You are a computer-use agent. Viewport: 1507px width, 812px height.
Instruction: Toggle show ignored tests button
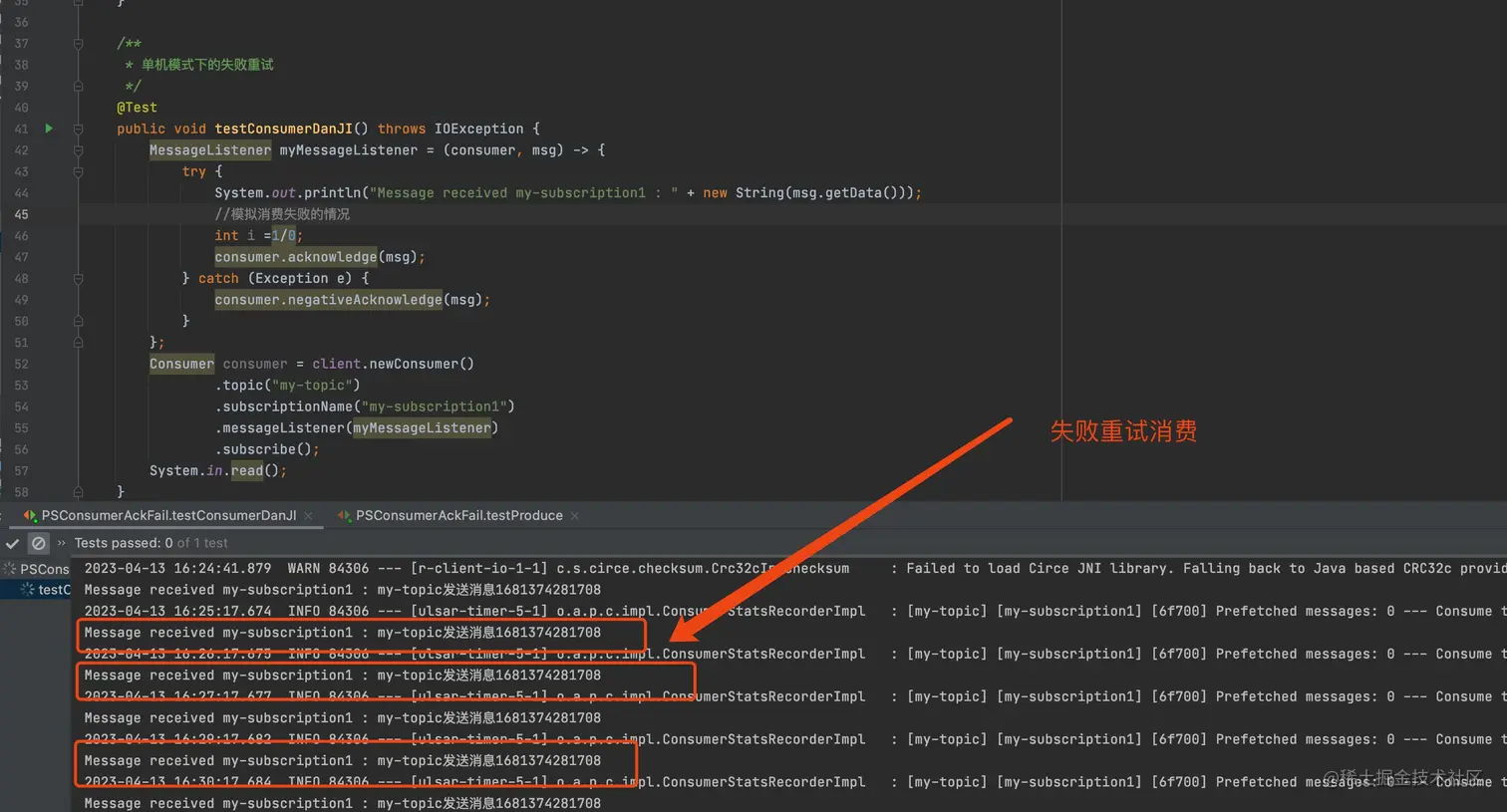pyautogui.click(x=38, y=543)
